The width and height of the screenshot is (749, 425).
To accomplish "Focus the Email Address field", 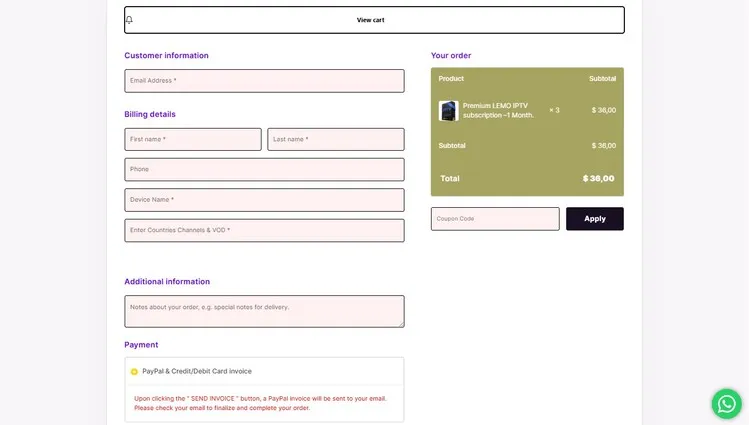I will (264, 81).
